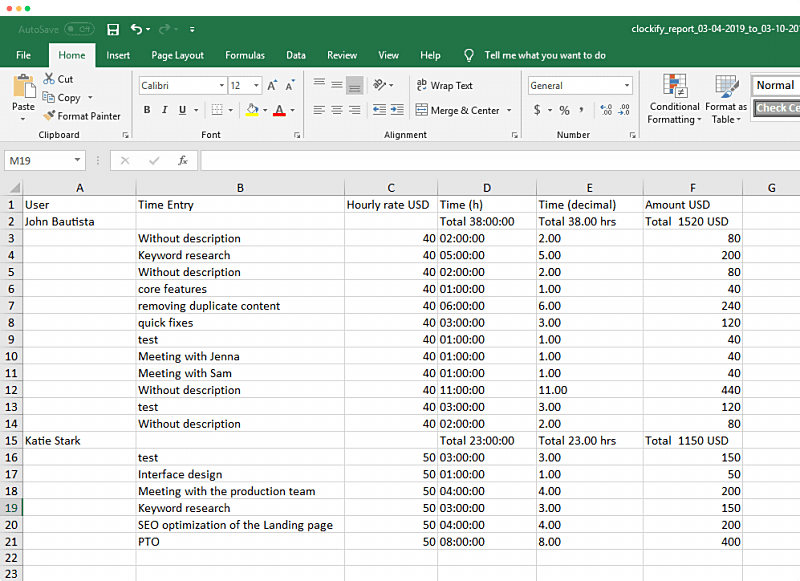Viewport: 800px width, 581px height.
Task: Toggle Bold formatting
Action: pos(147,110)
